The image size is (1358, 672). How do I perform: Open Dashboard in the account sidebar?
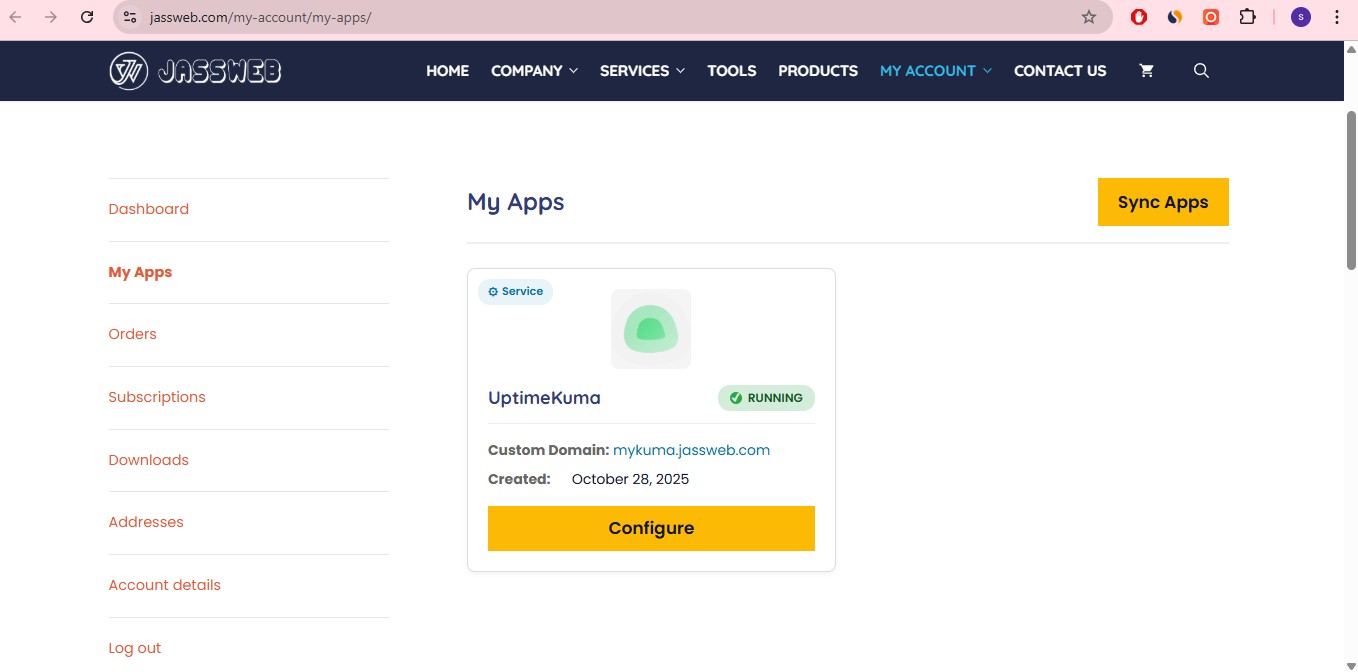(149, 209)
